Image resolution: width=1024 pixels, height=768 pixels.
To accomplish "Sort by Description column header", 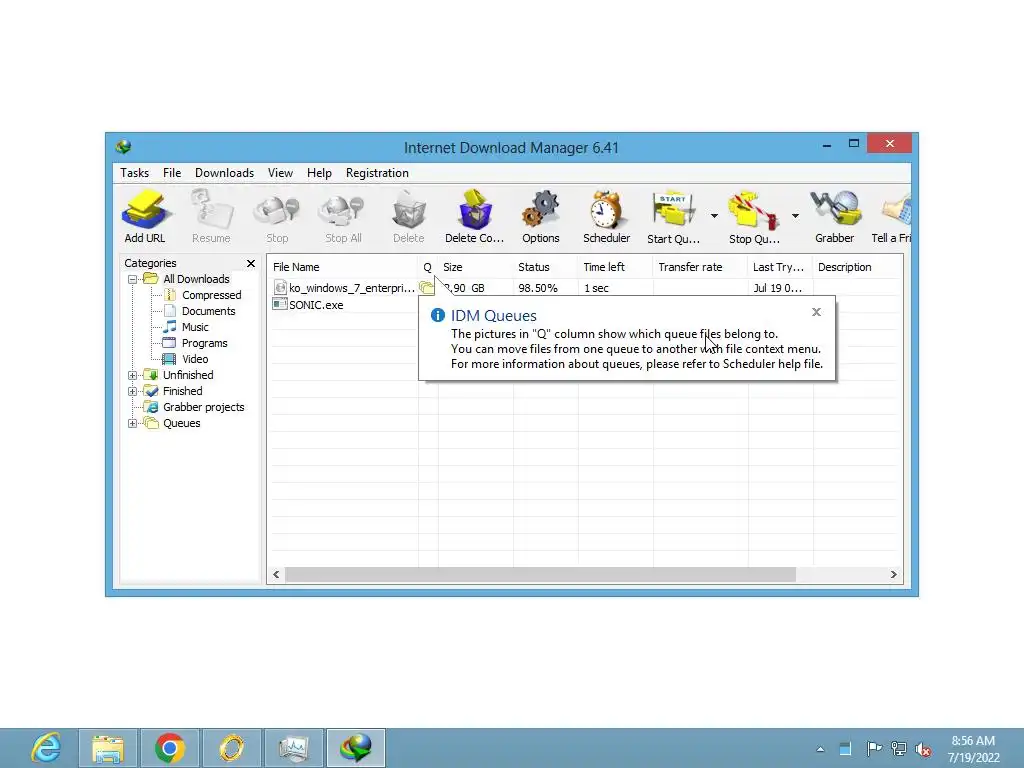I will [x=857, y=267].
